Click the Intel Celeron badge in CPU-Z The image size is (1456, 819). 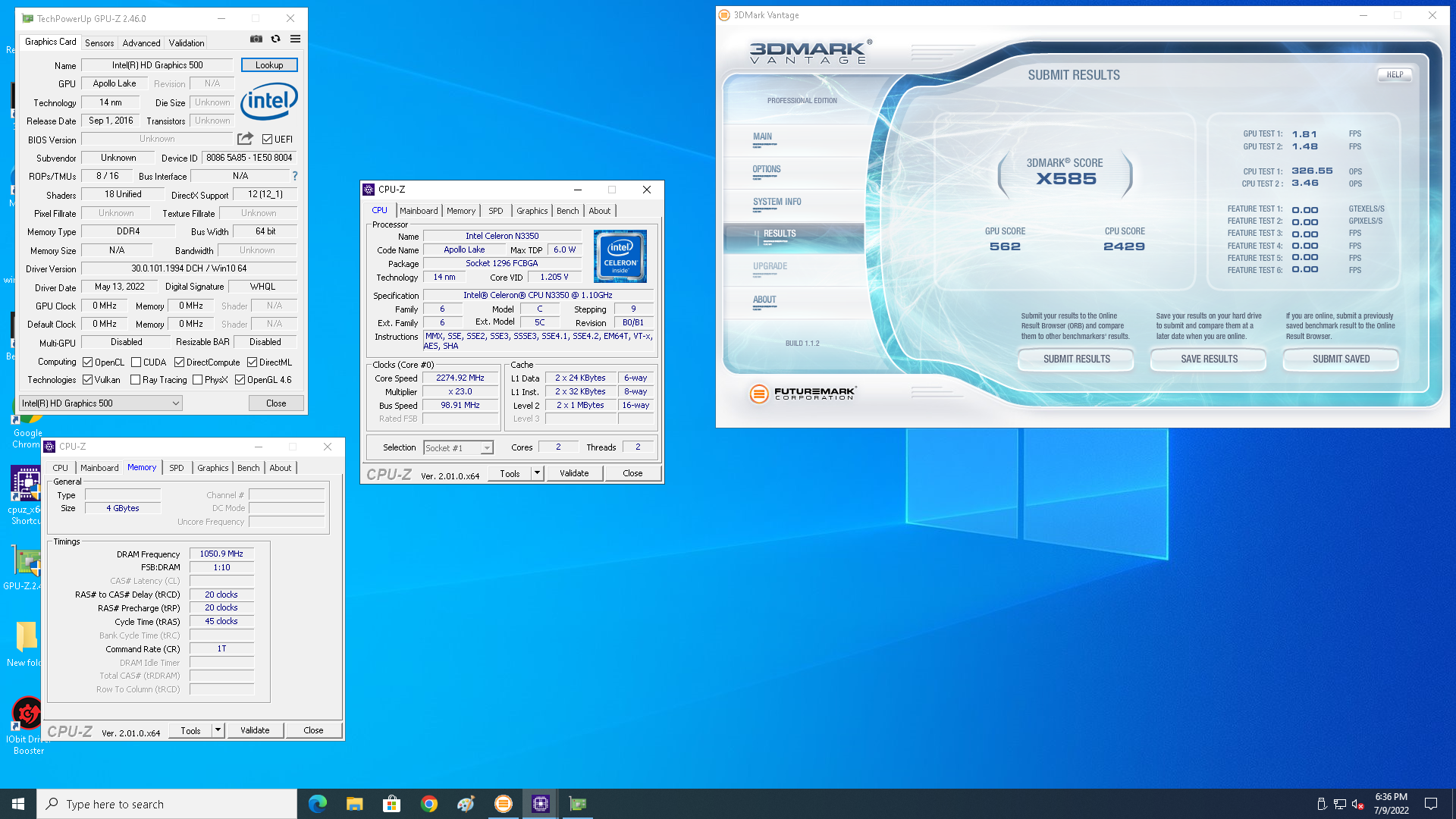pos(620,256)
